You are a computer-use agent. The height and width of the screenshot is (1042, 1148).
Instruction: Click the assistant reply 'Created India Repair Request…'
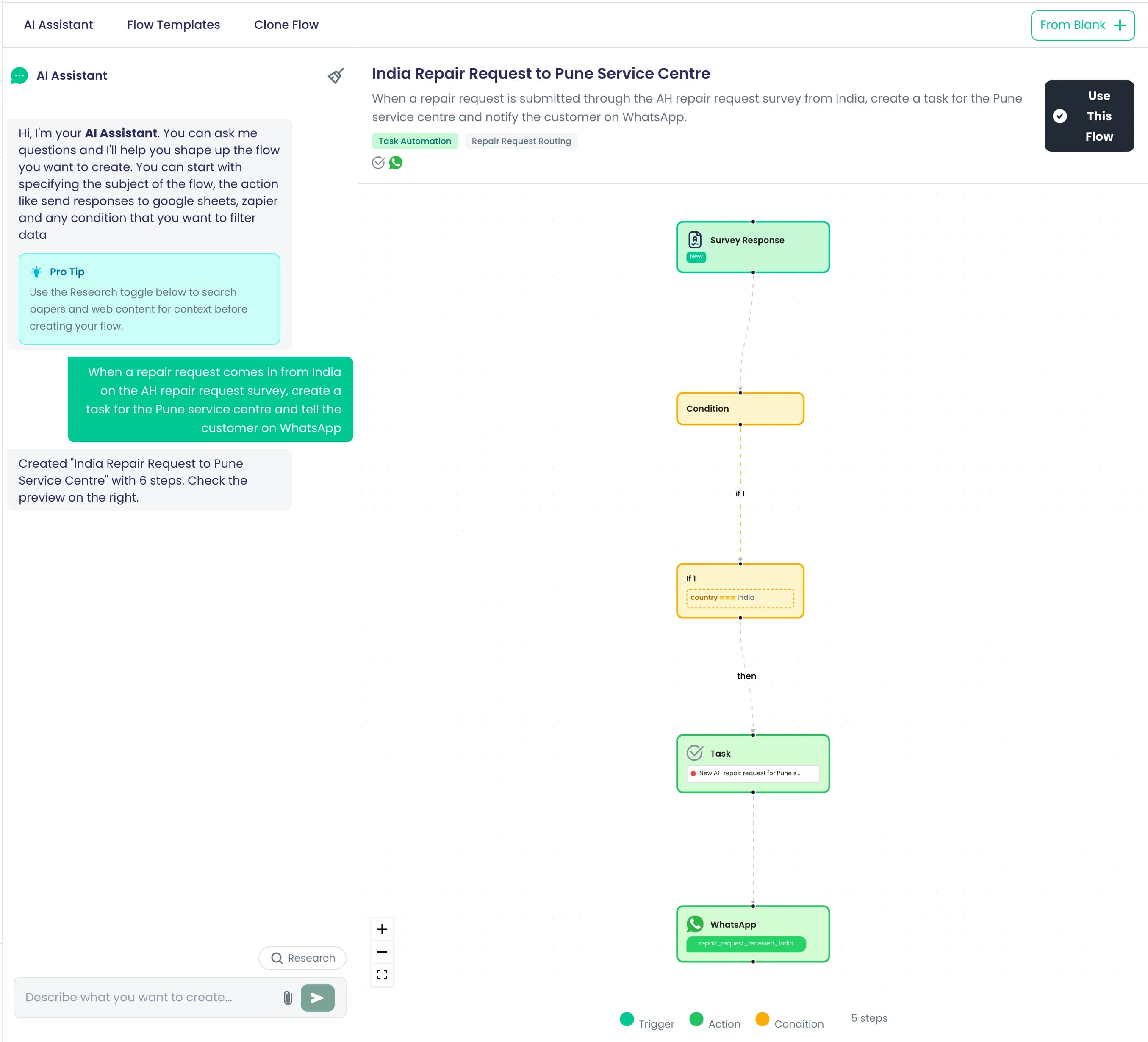[149, 480]
